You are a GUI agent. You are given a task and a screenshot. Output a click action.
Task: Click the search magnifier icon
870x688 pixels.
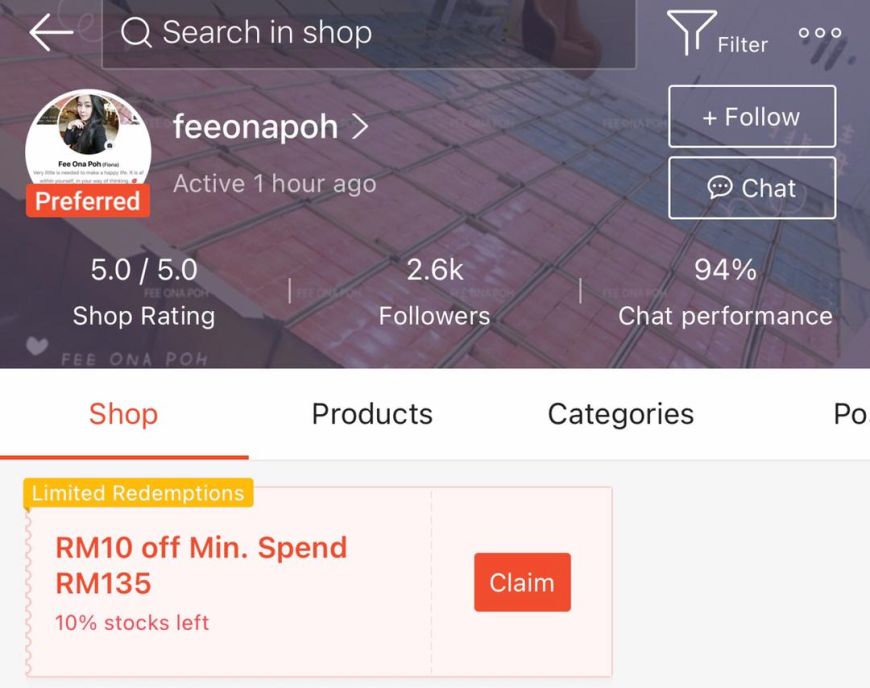(136, 33)
